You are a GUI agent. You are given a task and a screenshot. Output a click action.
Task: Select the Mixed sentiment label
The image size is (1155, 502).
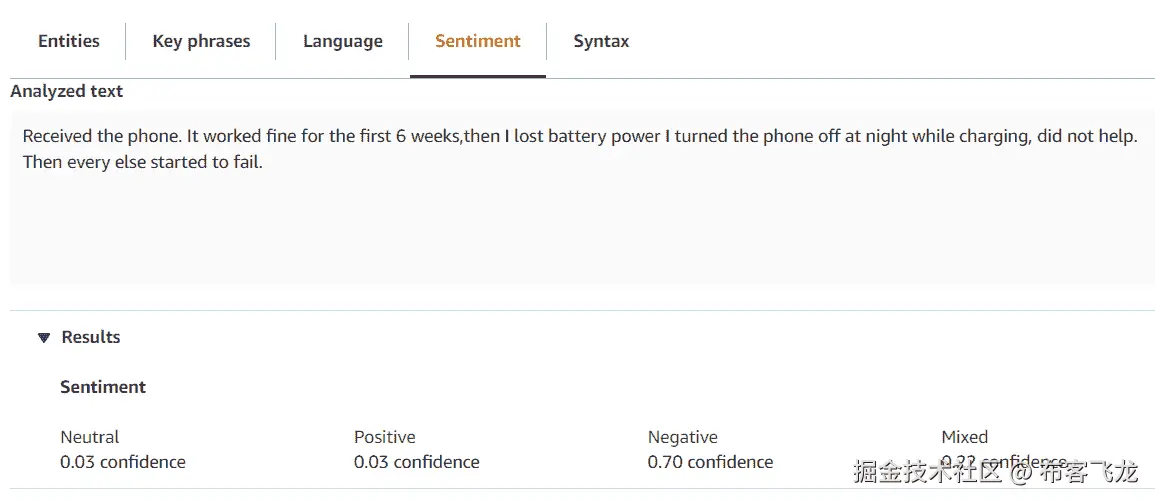(x=964, y=437)
